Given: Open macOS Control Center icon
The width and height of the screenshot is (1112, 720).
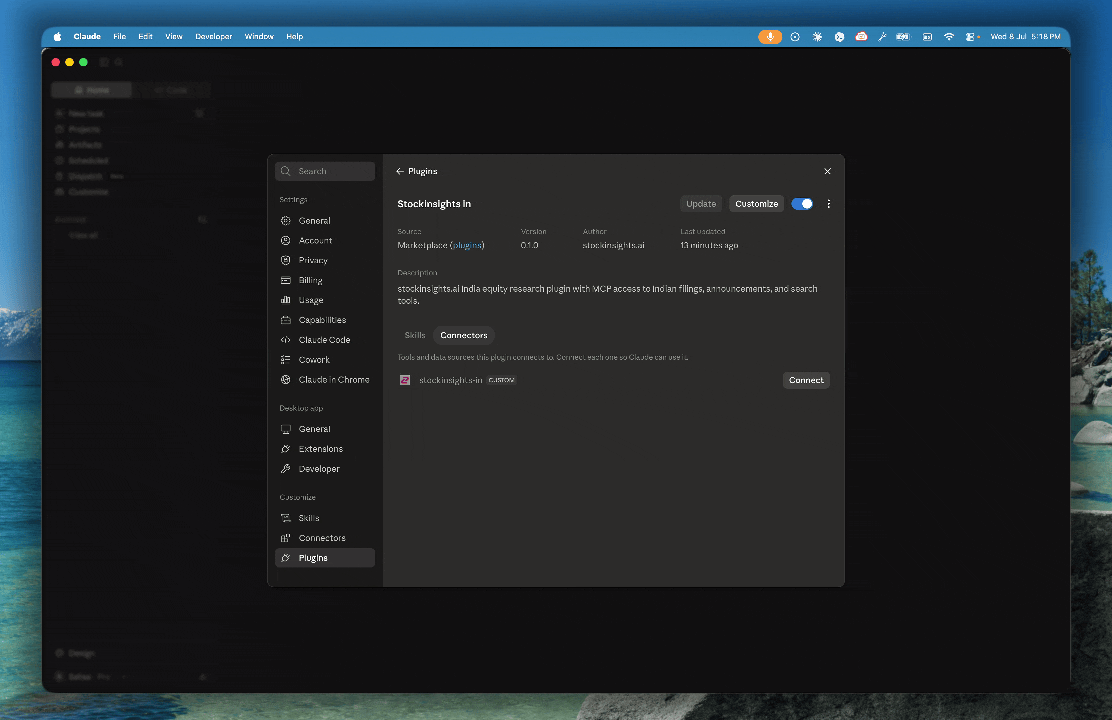Looking at the screenshot, I should coord(971,37).
